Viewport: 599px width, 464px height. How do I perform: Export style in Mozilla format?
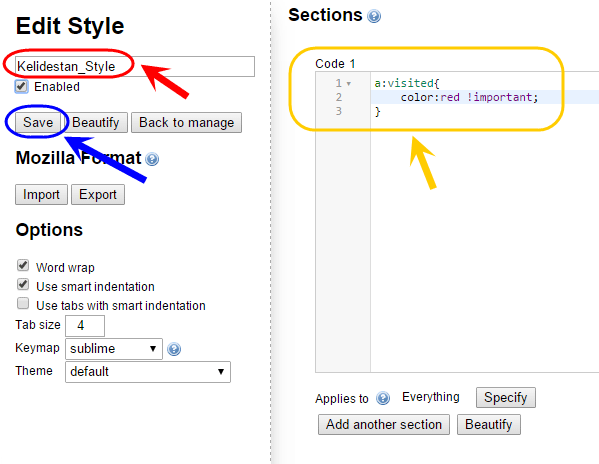(98, 194)
